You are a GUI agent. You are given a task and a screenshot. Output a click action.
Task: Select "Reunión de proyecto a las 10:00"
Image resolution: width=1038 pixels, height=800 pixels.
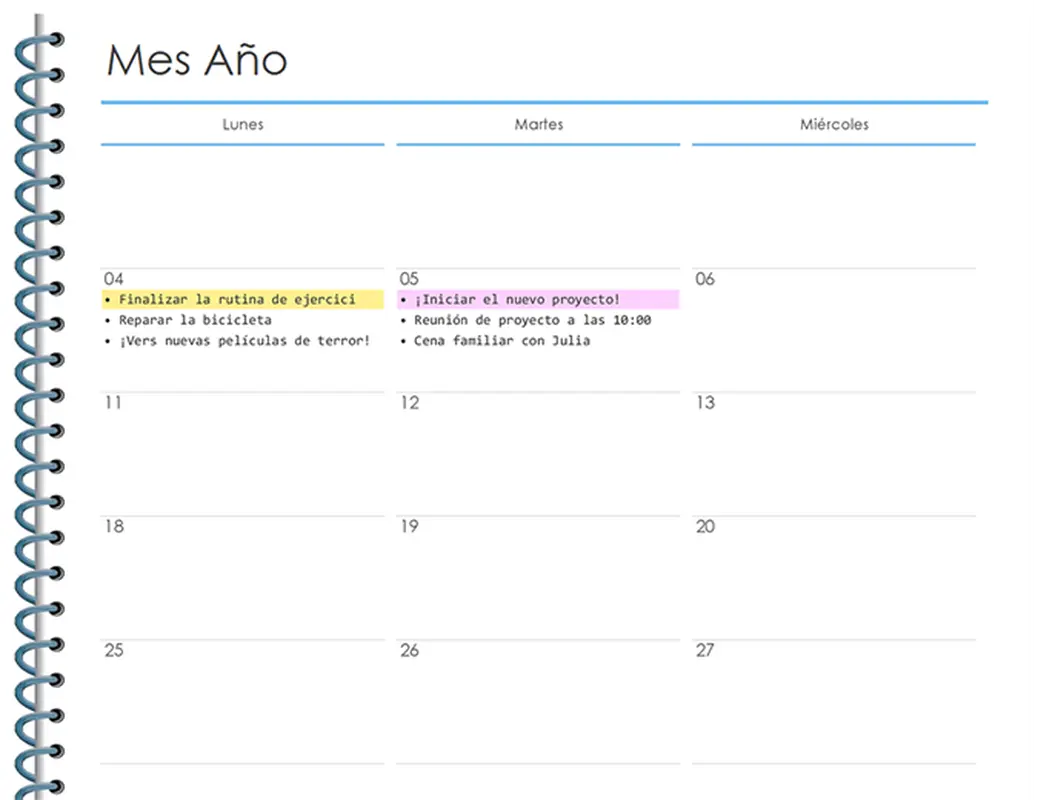tap(532, 320)
